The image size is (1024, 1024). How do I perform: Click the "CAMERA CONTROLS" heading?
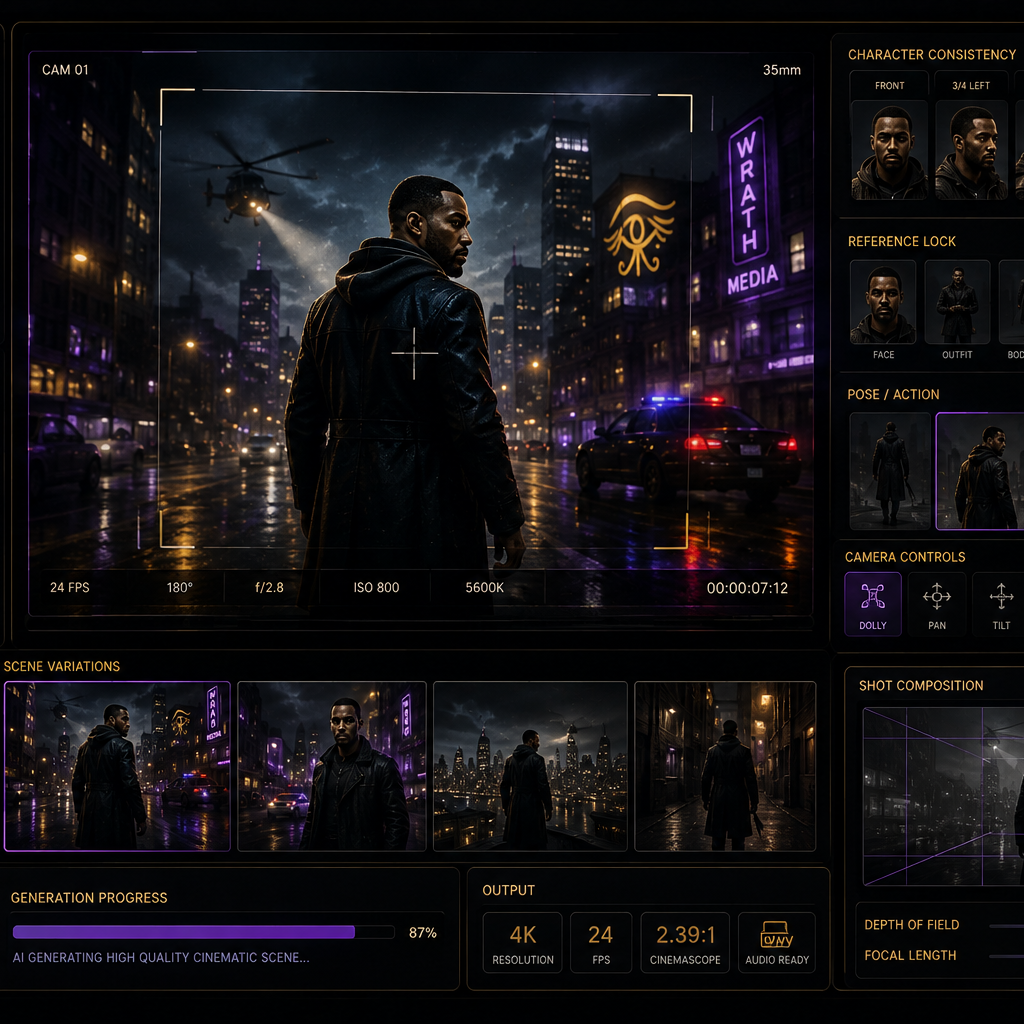point(905,557)
